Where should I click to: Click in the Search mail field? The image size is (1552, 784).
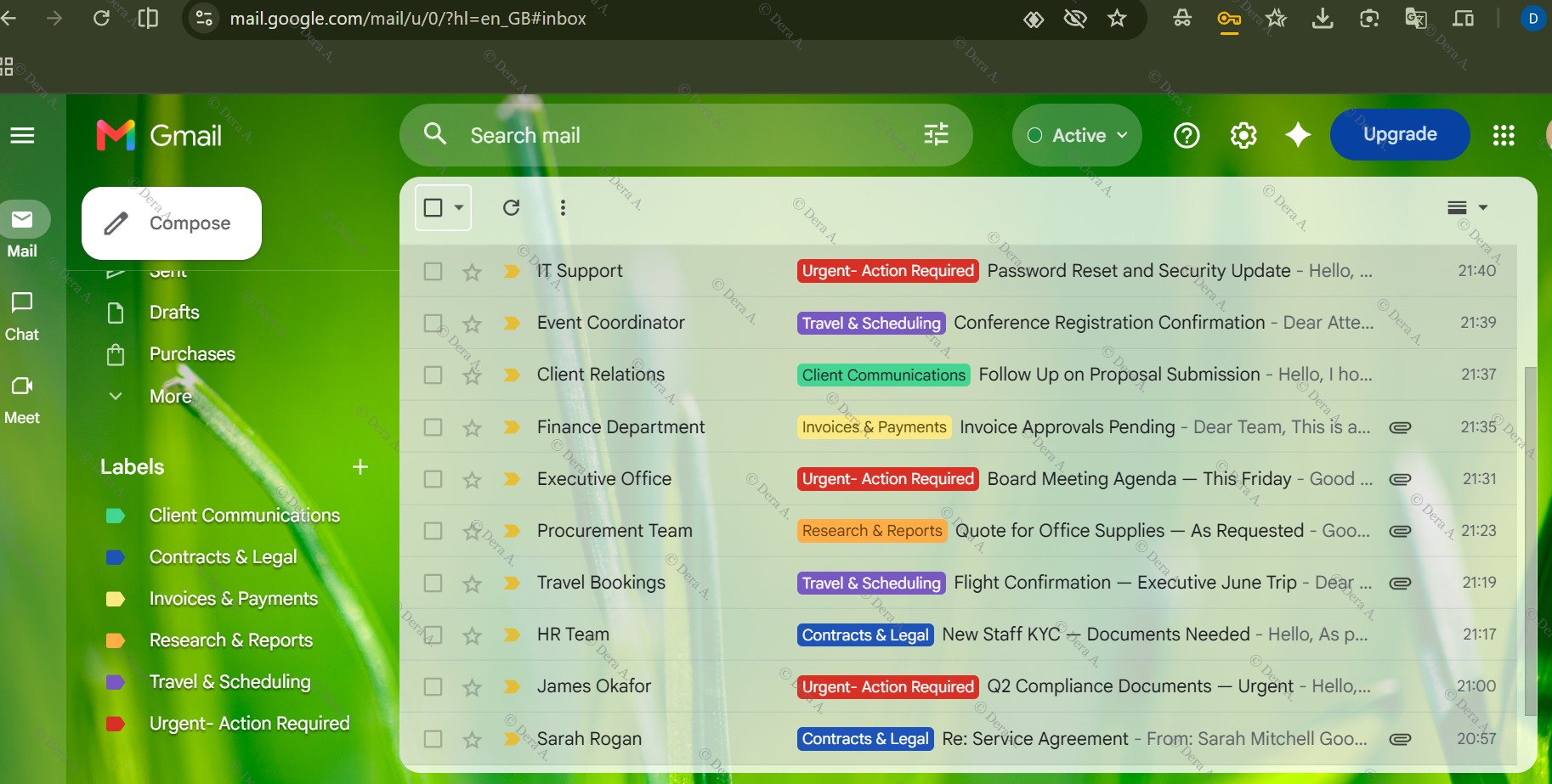(x=686, y=135)
